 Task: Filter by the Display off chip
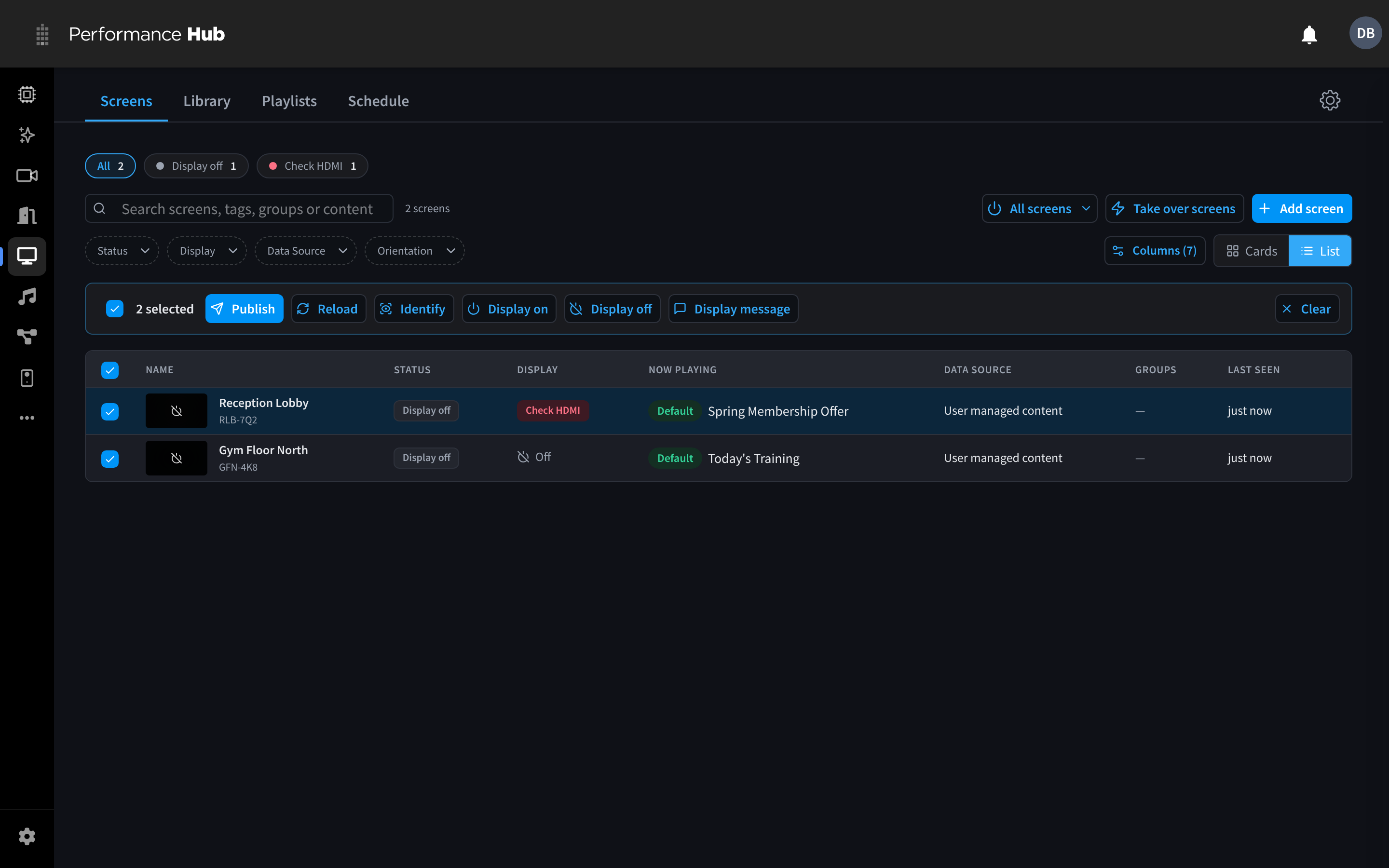(x=196, y=166)
